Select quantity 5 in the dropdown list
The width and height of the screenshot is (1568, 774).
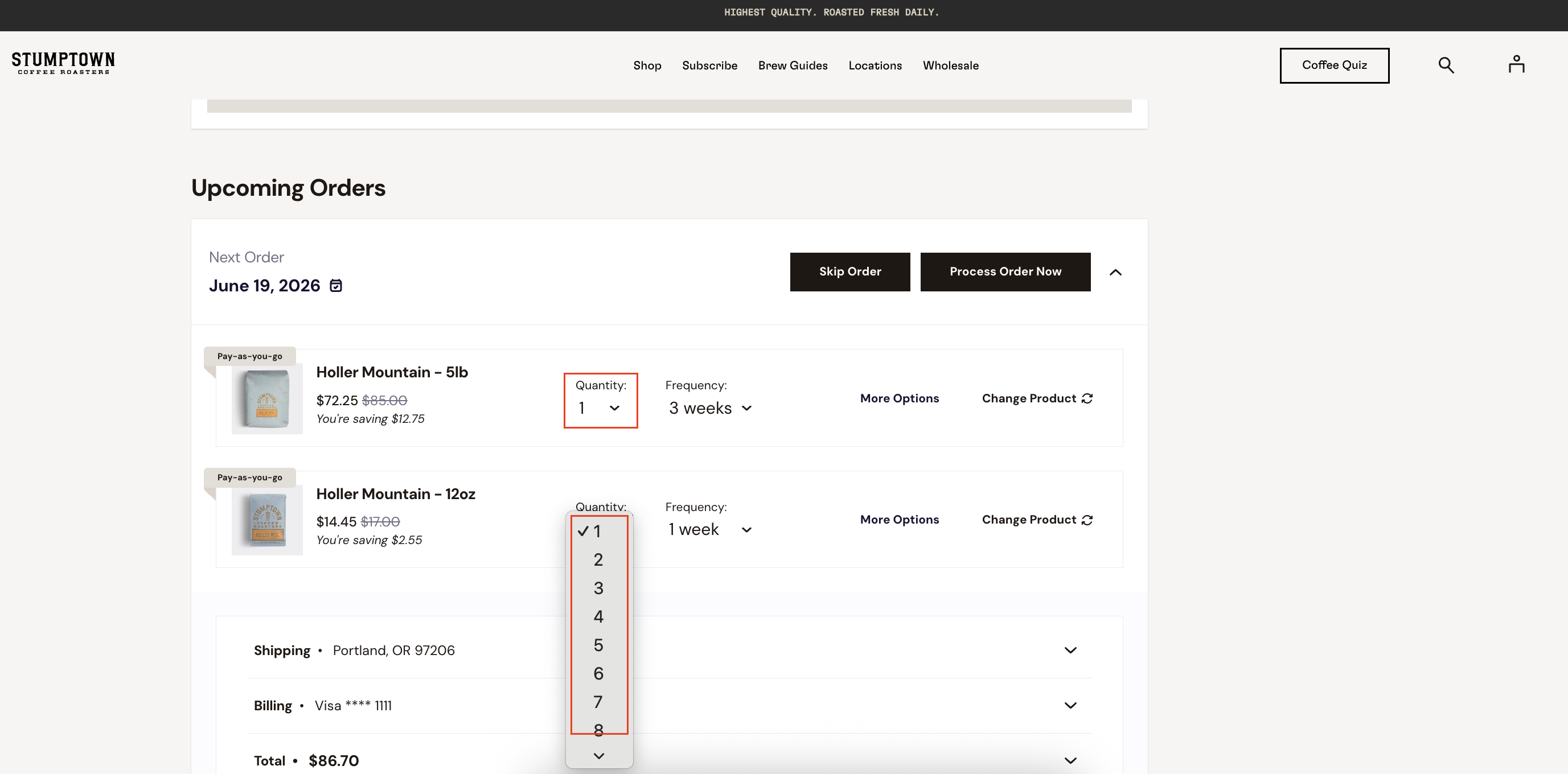(598, 645)
